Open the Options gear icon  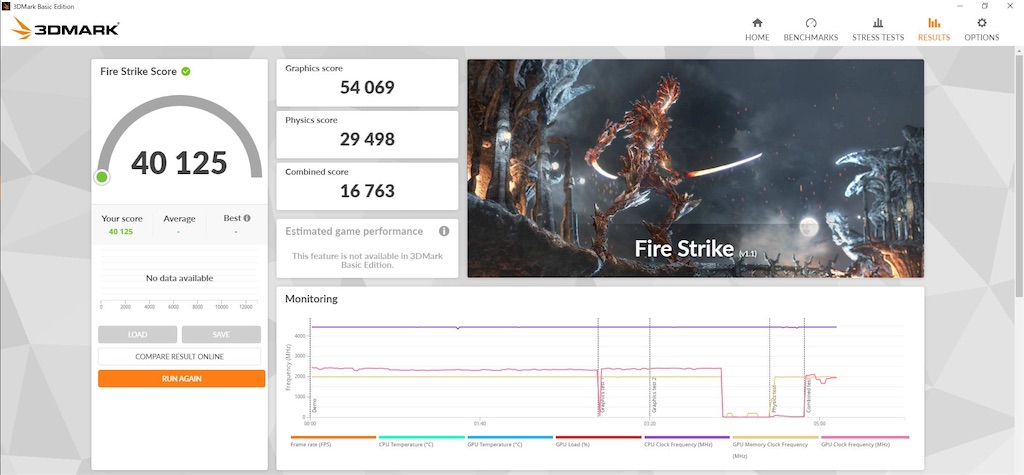982,23
